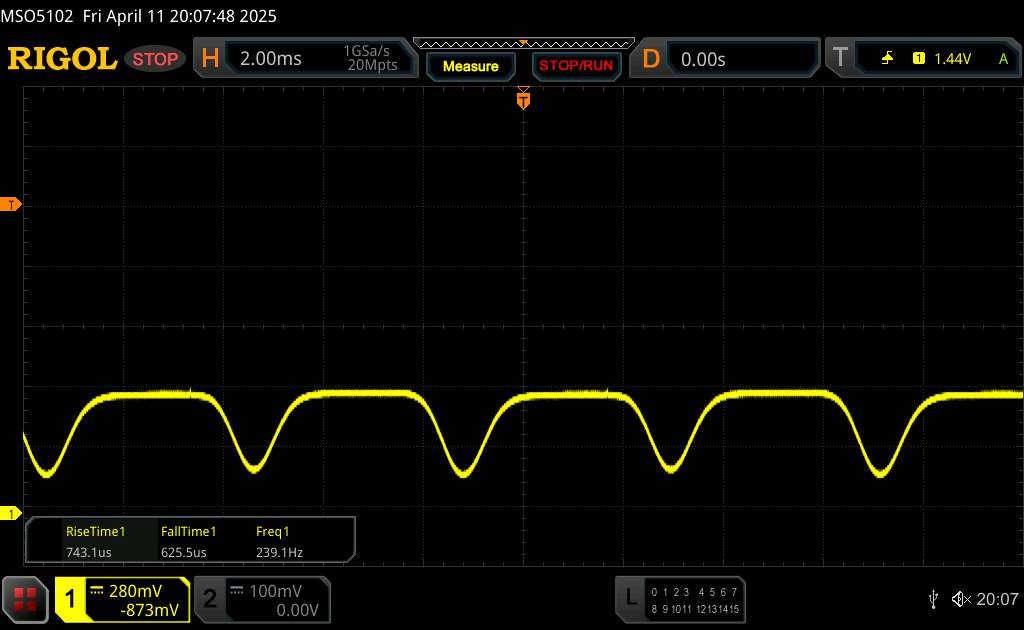Click the 20:07 clock display
This screenshot has width=1024, height=630.
997,599
